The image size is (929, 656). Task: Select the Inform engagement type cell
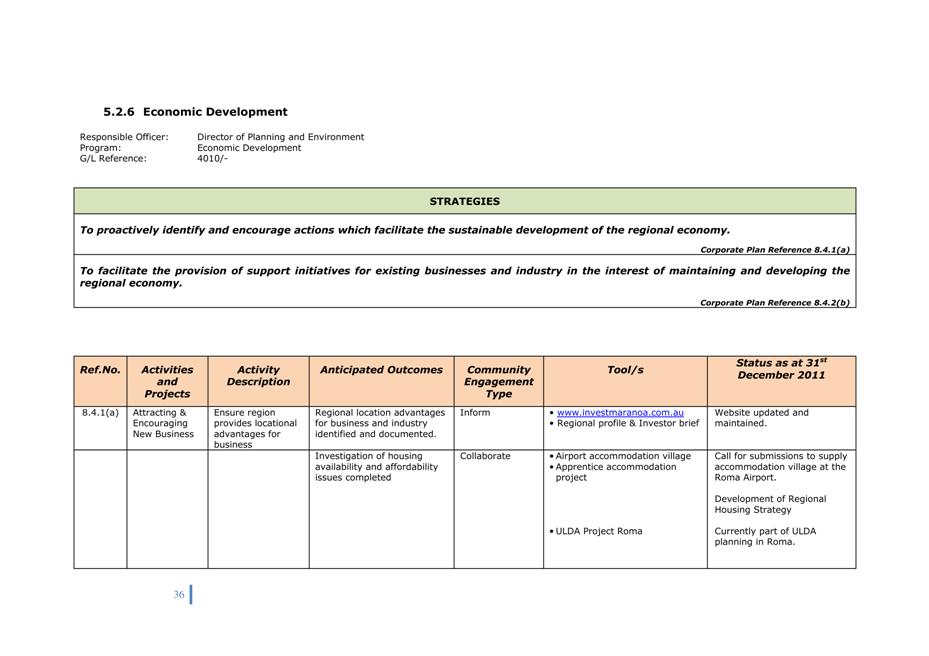pos(475,413)
